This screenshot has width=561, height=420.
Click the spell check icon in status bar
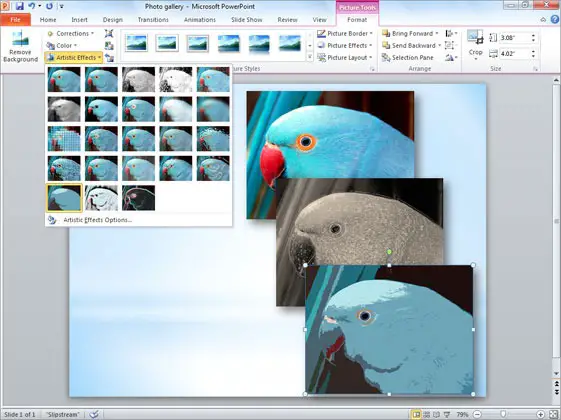94,415
